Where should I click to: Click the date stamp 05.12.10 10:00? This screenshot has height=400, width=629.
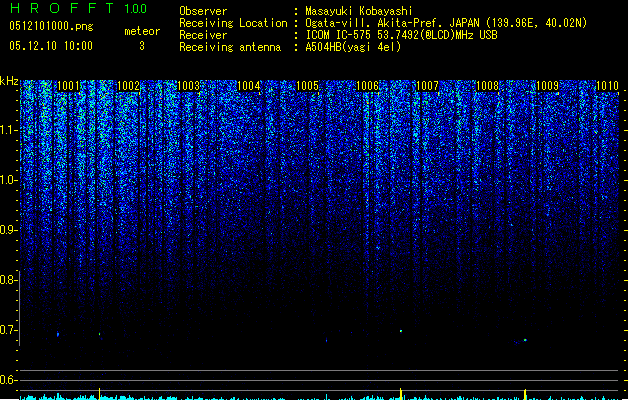(x=51, y=46)
